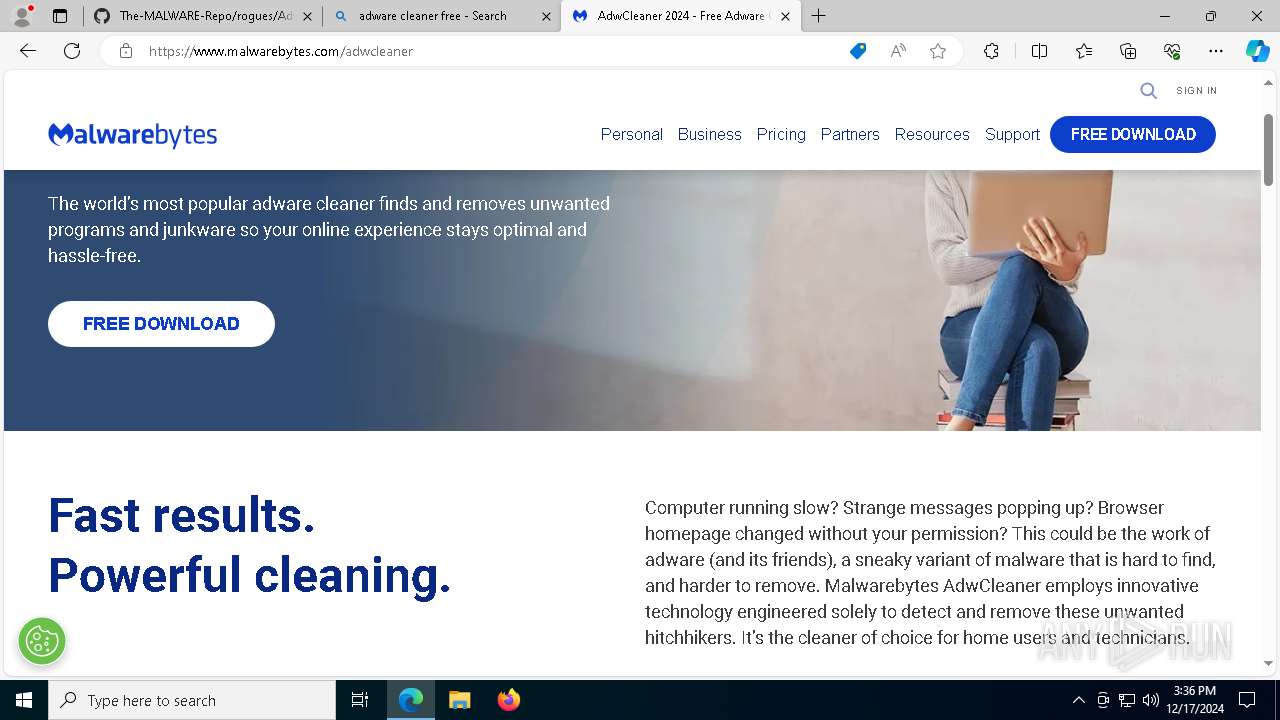
Task: Open Business navigation menu
Action: 710,135
